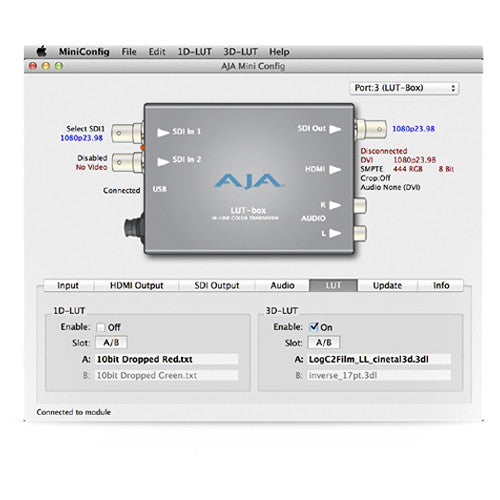Select the LUT tab
Viewport: 500px width, 500px height.
(x=333, y=285)
